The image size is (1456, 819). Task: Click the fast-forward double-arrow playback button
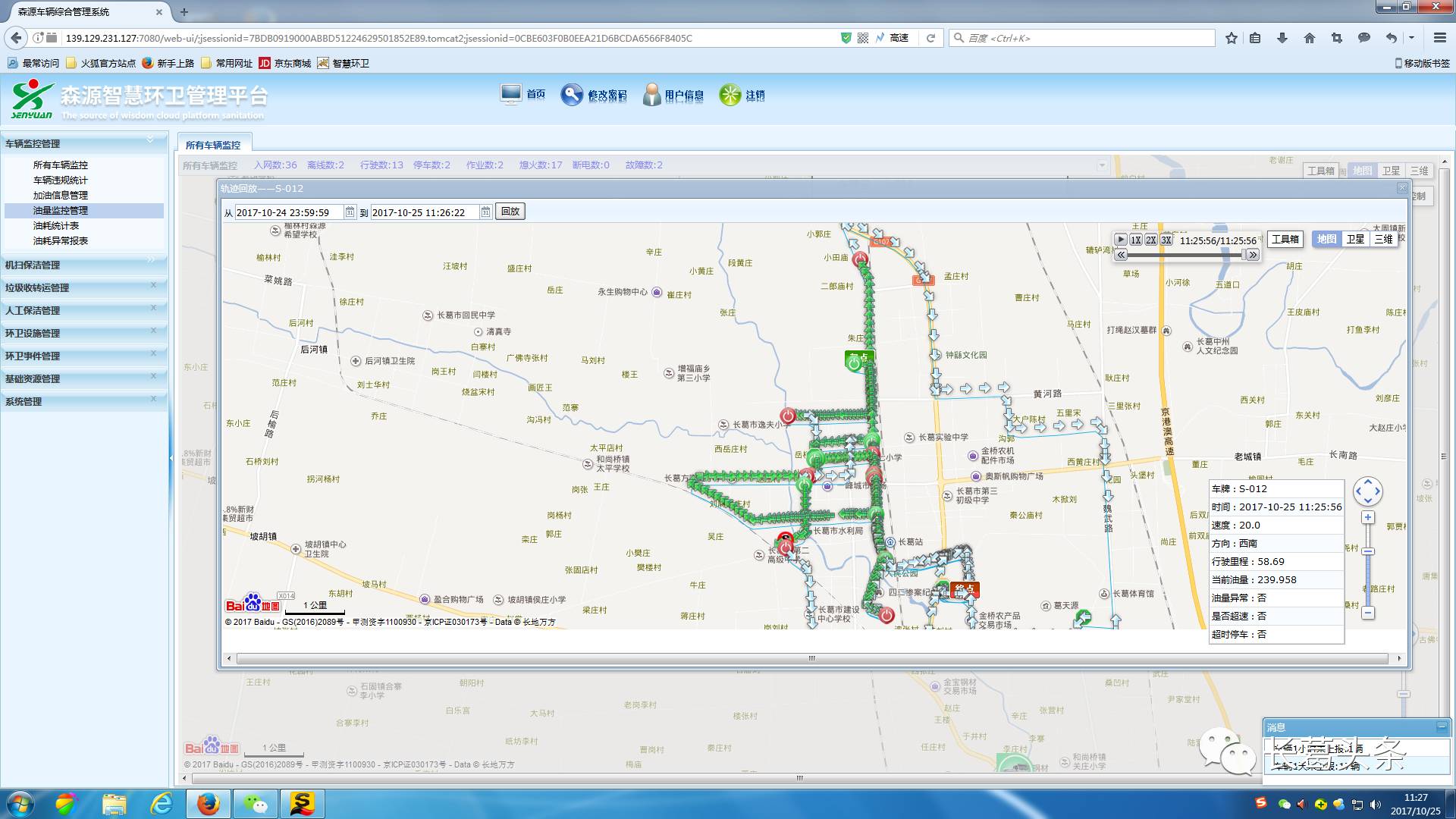pyautogui.click(x=1253, y=255)
